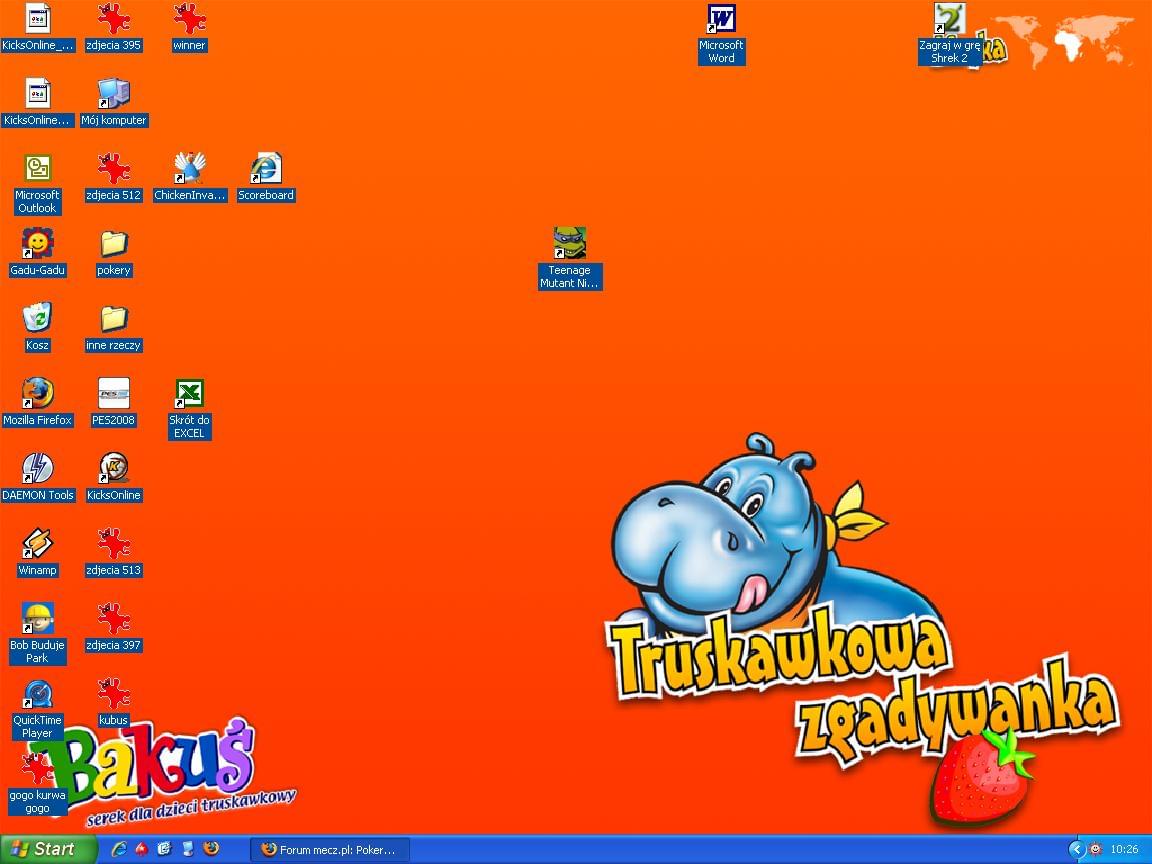Launch Firefox from the Quick Launch bar
This screenshot has height=864, width=1152.
point(212,849)
